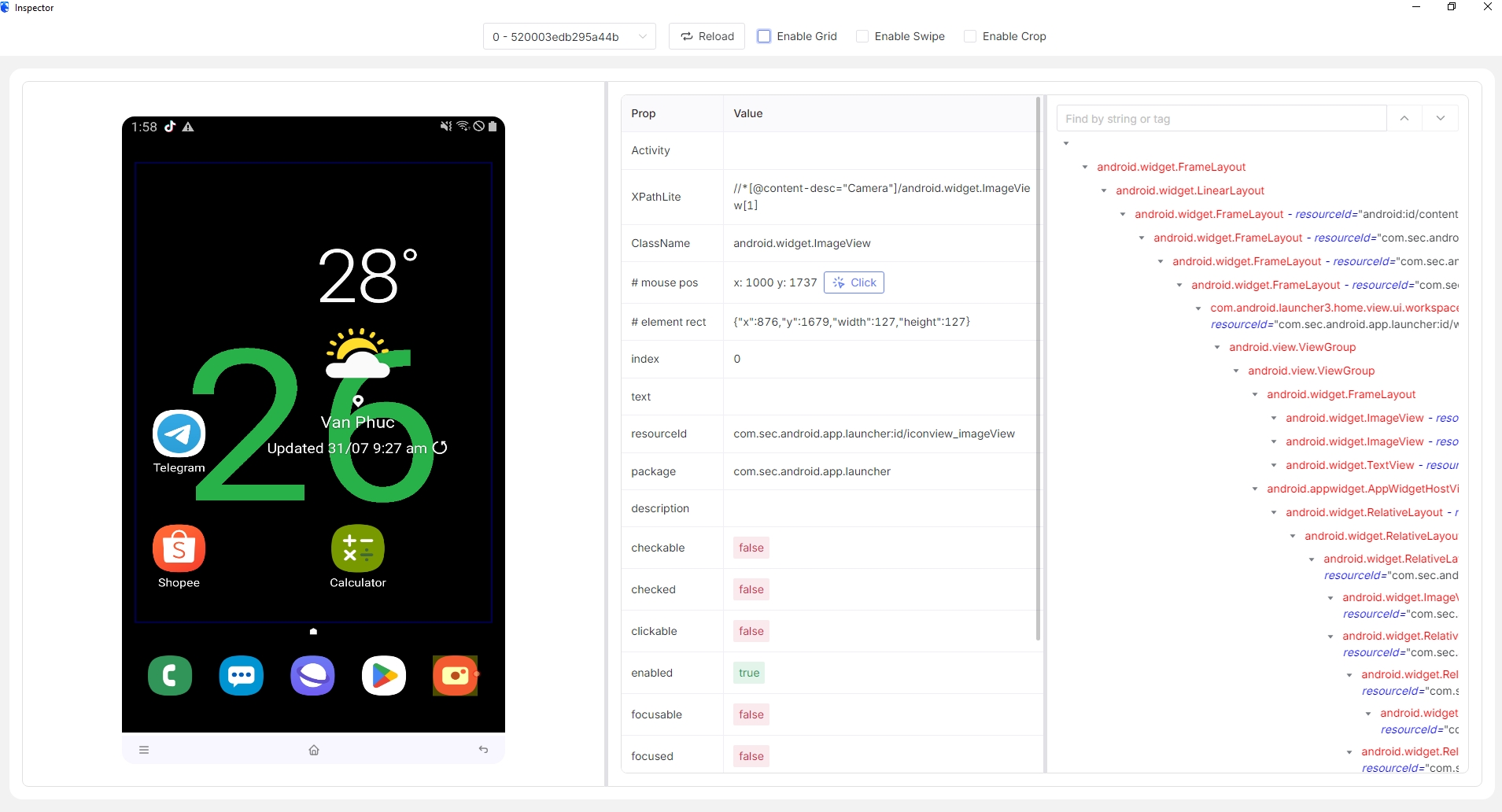Click the checked false value badge
1502x812 pixels.
(751, 589)
